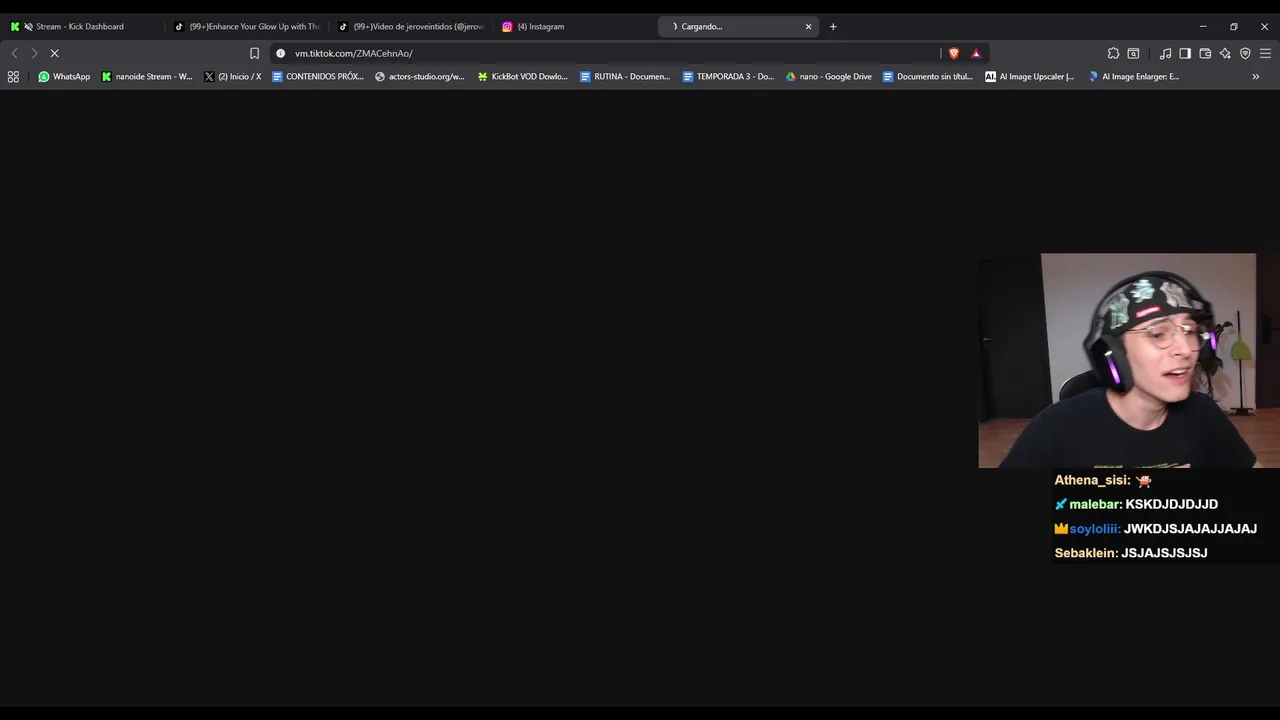Open Brave Wallet icon
Screen dimensions: 1280x720
(x=1205, y=53)
